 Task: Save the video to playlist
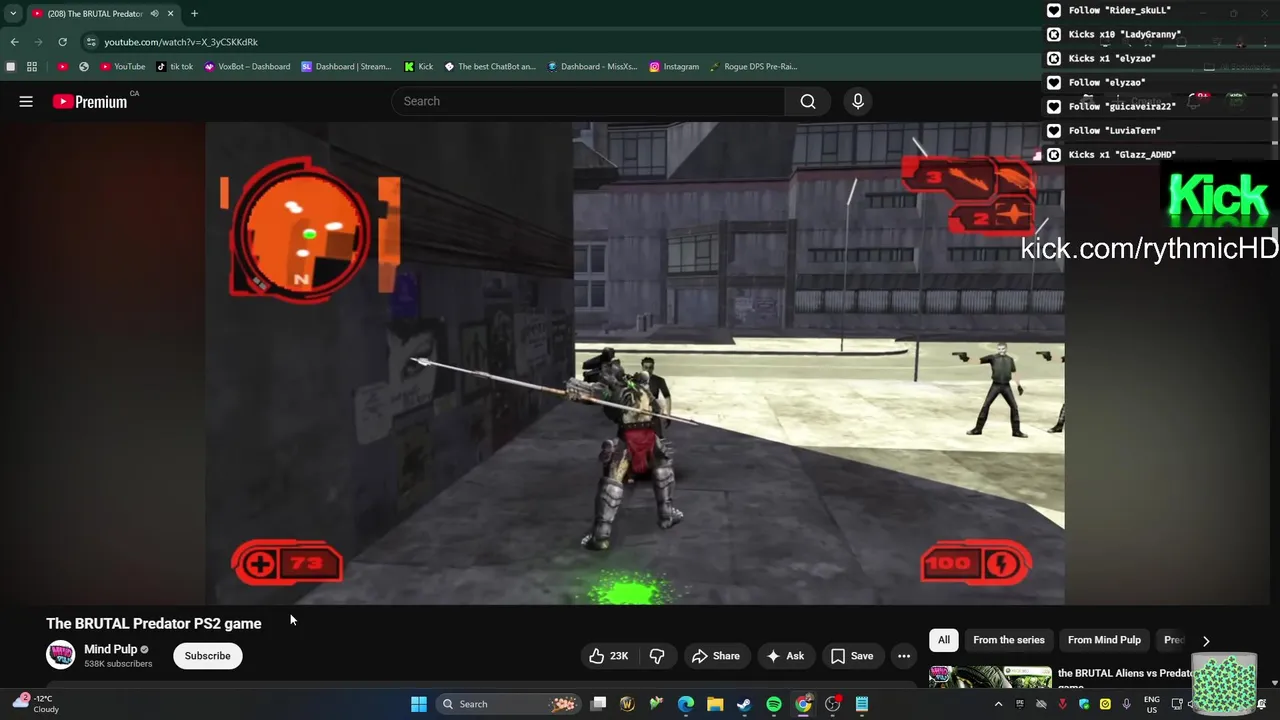click(x=852, y=656)
